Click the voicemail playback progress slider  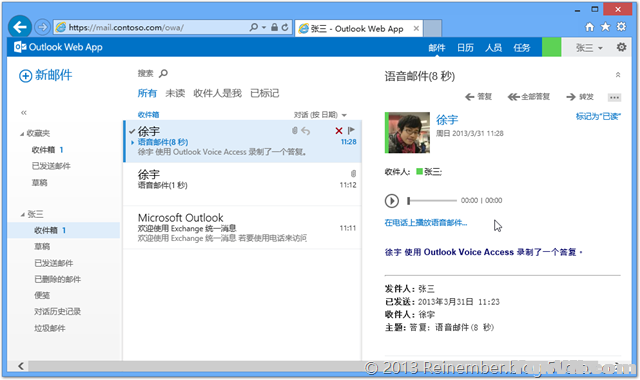[432, 201]
